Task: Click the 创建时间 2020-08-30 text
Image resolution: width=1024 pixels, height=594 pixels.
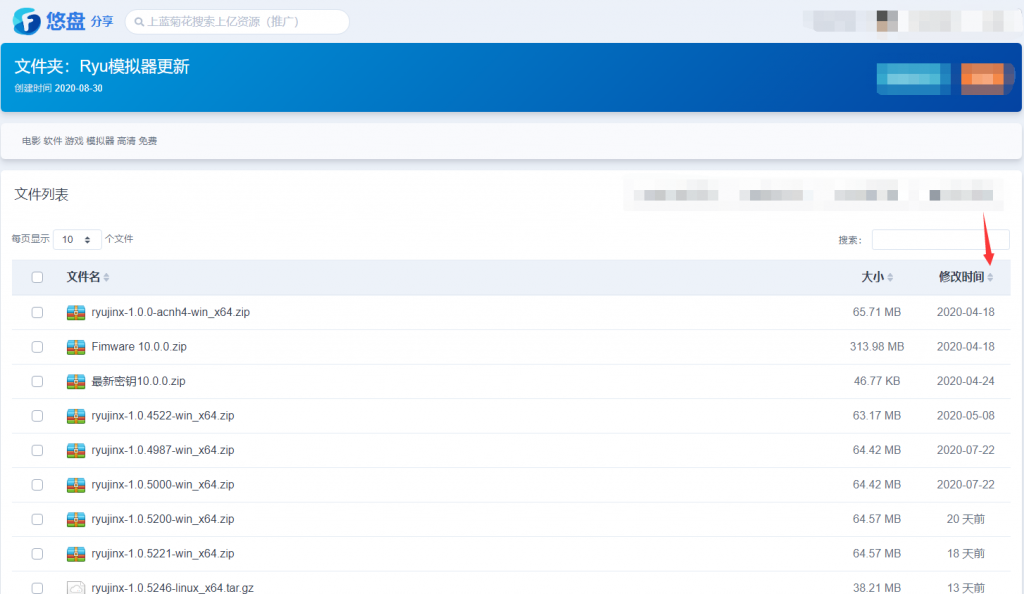Action: click(x=59, y=89)
